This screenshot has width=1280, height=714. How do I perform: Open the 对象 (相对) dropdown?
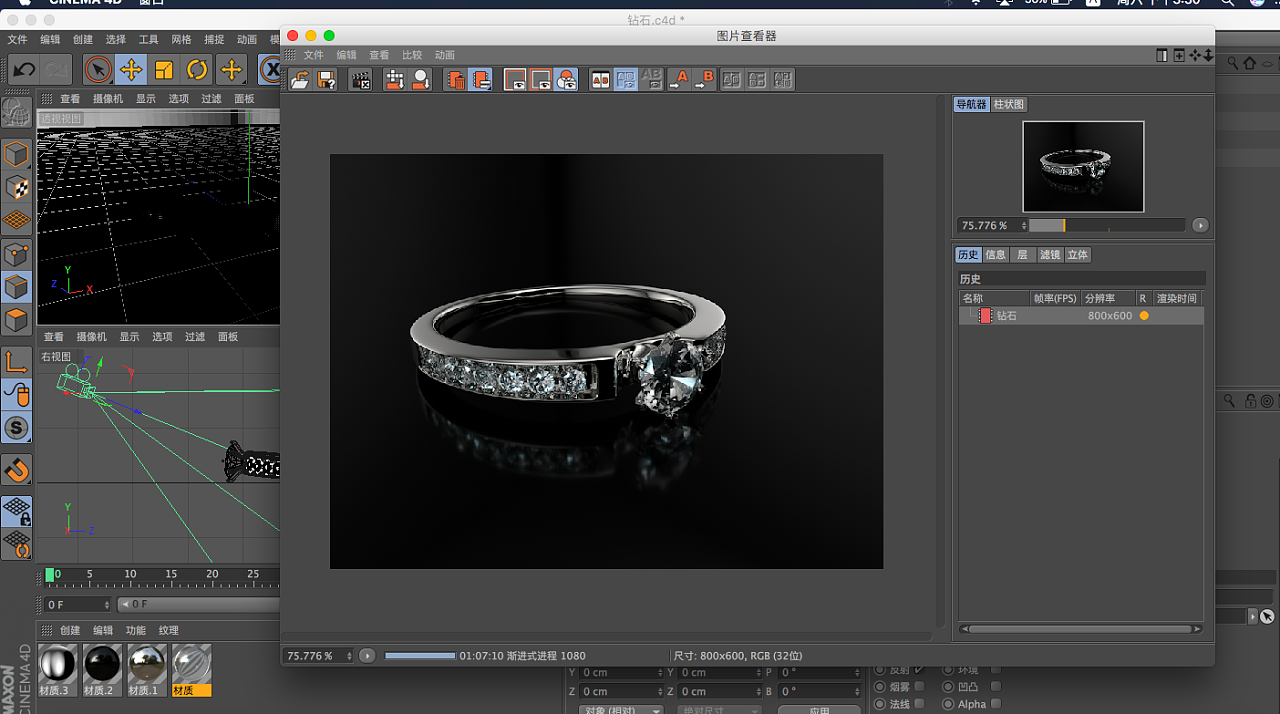pyautogui.click(x=621, y=709)
